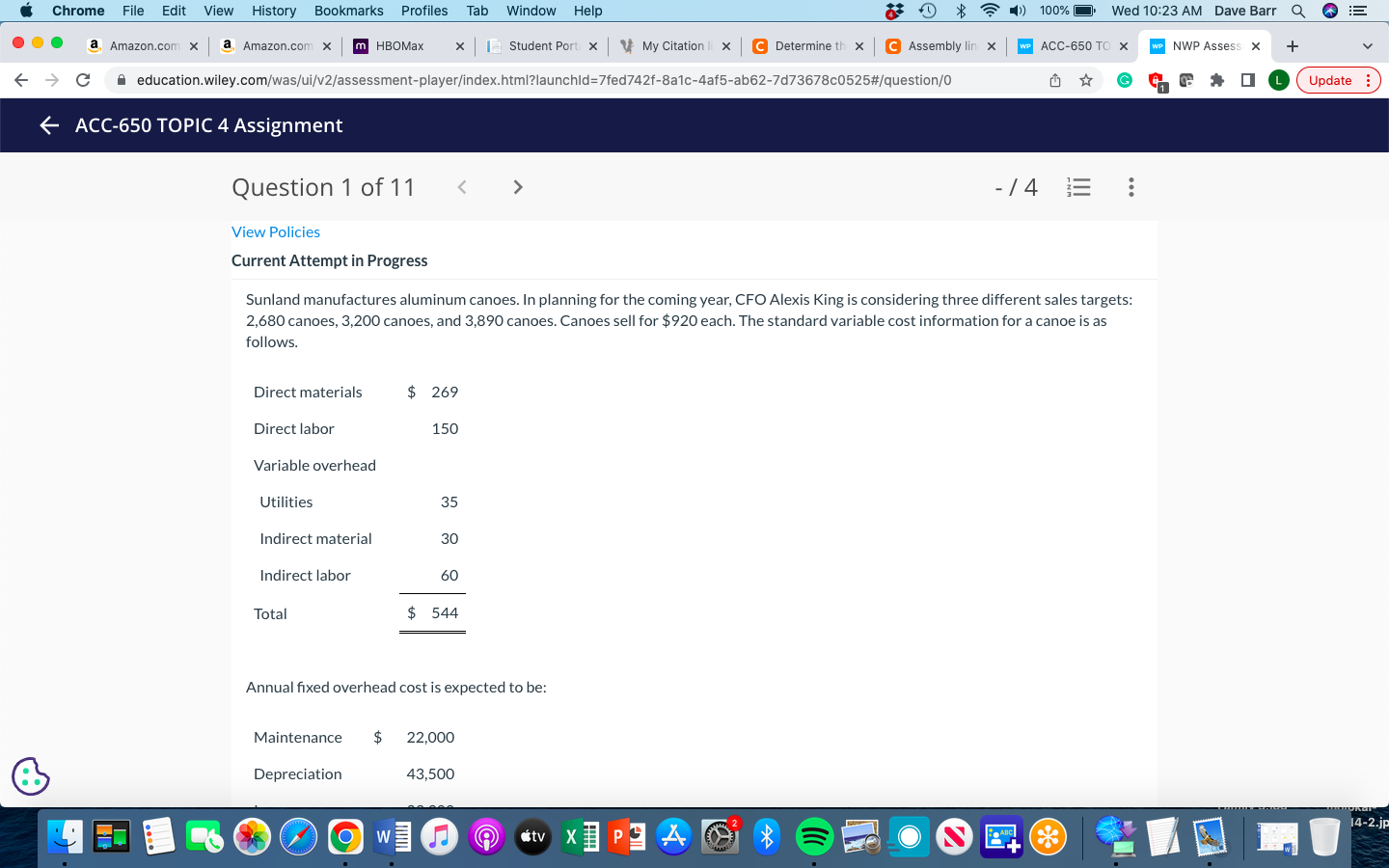Open the tab overflow chevron at tab bar end
The image size is (1389, 868).
click(1368, 45)
